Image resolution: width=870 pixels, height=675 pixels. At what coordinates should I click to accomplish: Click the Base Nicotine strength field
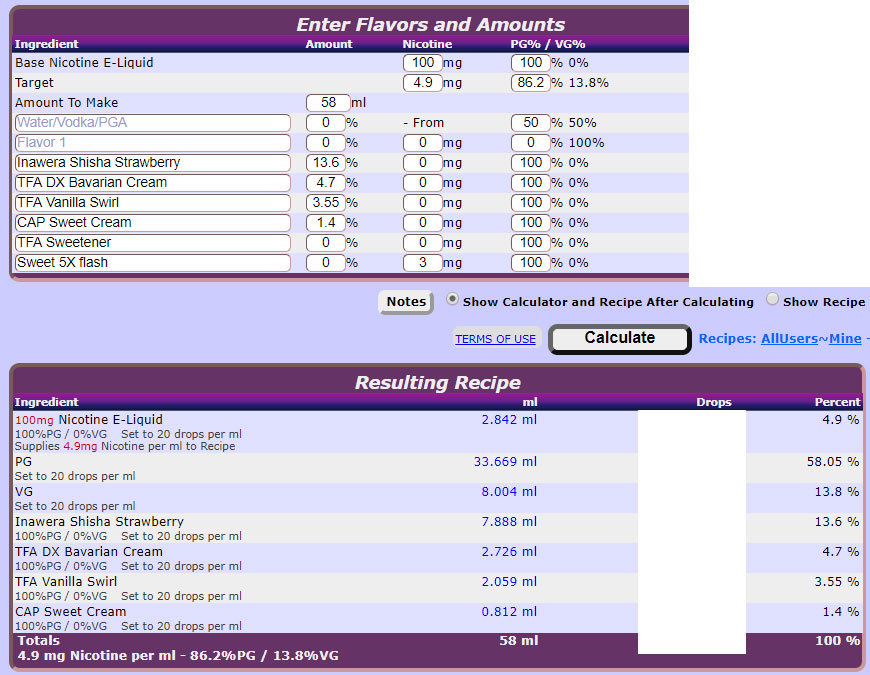pyautogui.click(x=422, y=63)
